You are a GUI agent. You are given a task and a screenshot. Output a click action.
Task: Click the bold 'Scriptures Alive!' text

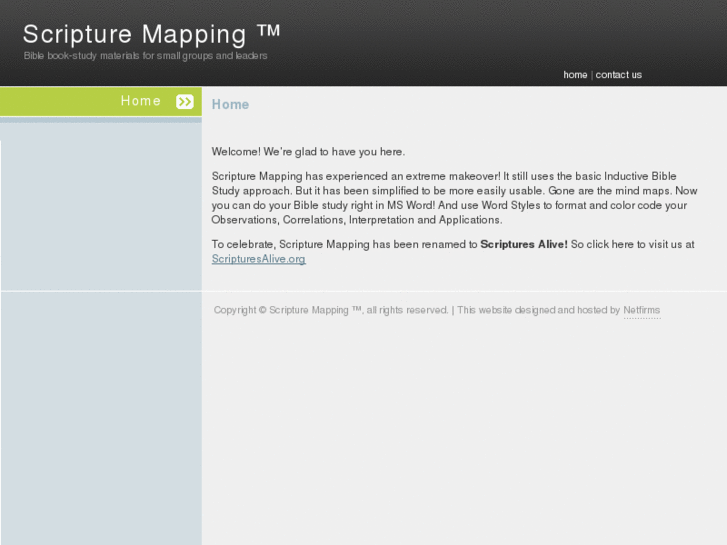tap(524, 244)
